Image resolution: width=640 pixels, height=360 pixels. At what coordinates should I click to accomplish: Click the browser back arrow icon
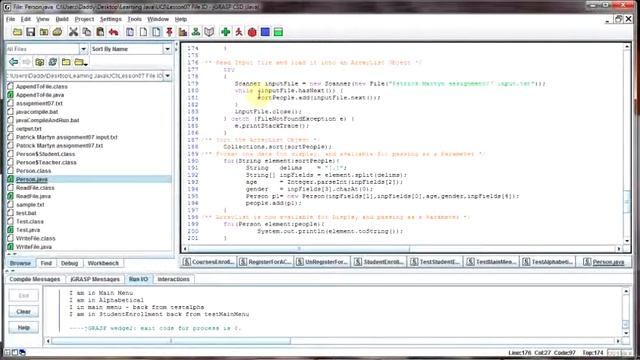coord(13,62)
